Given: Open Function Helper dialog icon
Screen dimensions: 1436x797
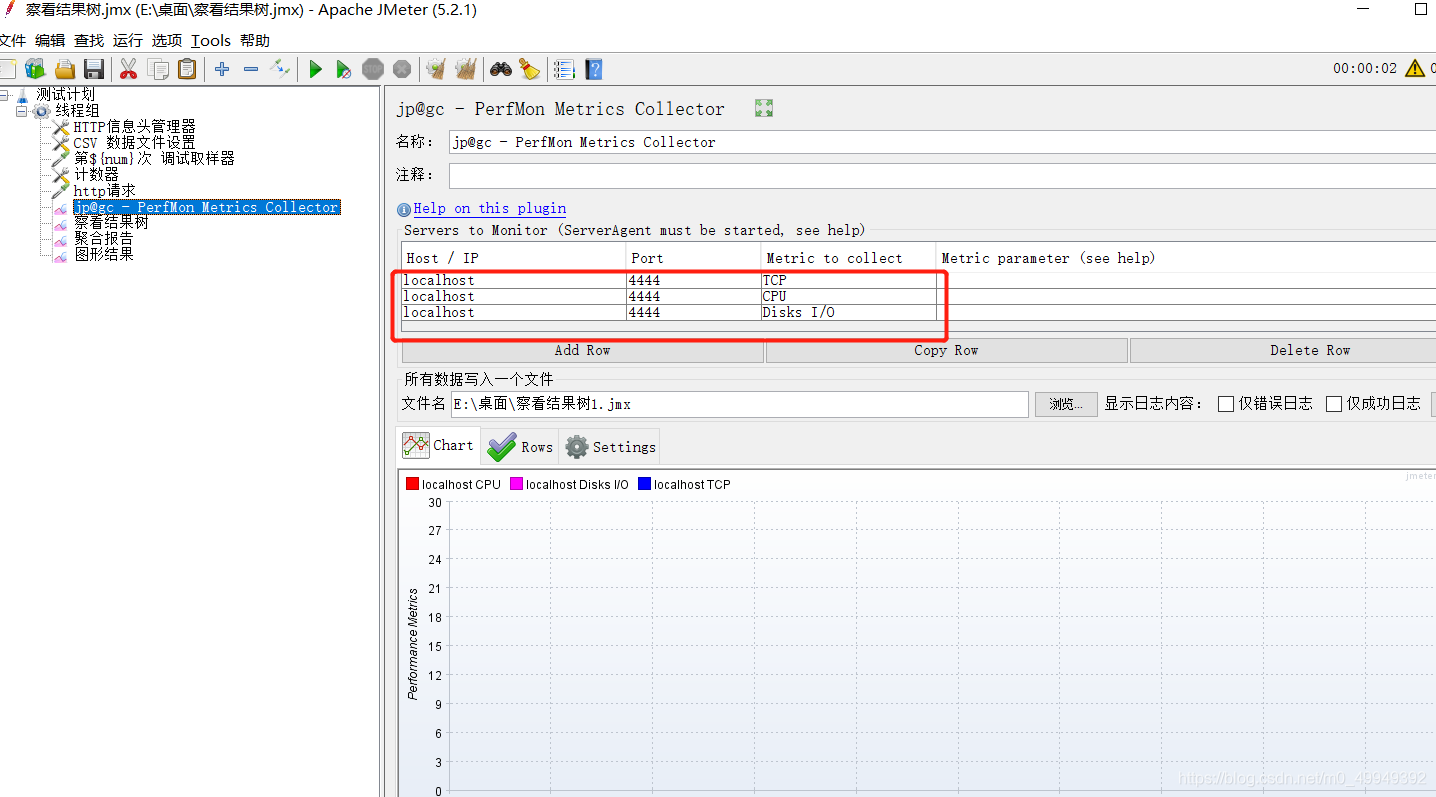Looking at the screenshot, I should 564,69.
